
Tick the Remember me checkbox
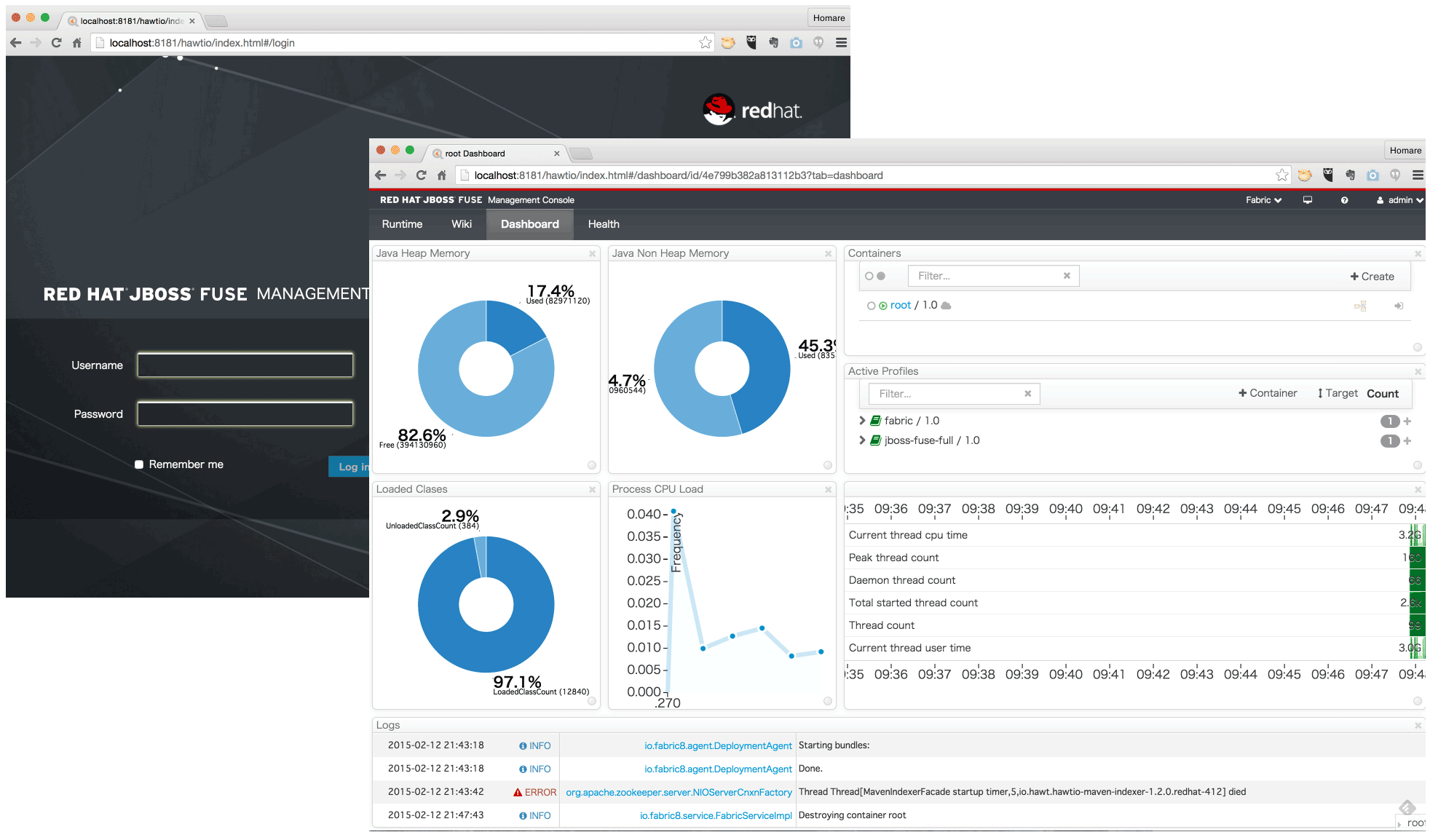[x=138, y=464]
